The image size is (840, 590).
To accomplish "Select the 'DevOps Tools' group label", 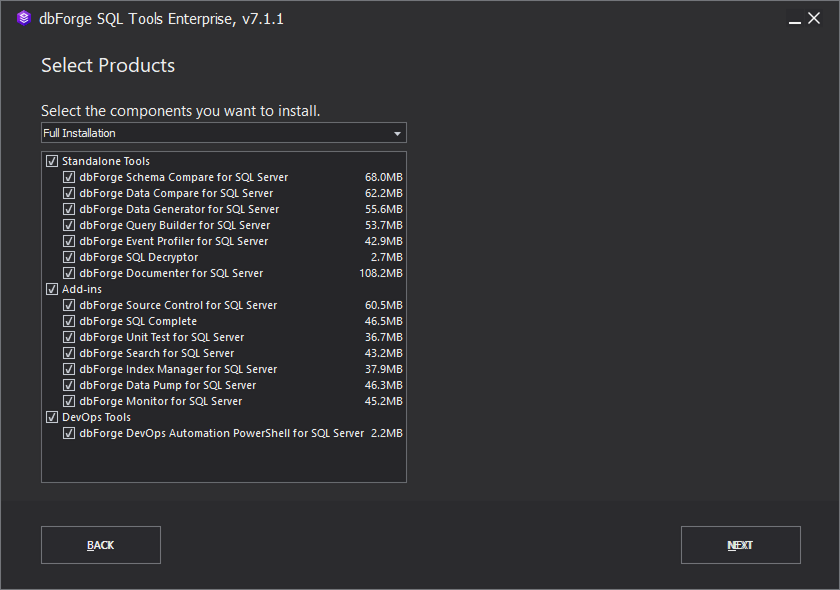I will (x=96, y=417).
